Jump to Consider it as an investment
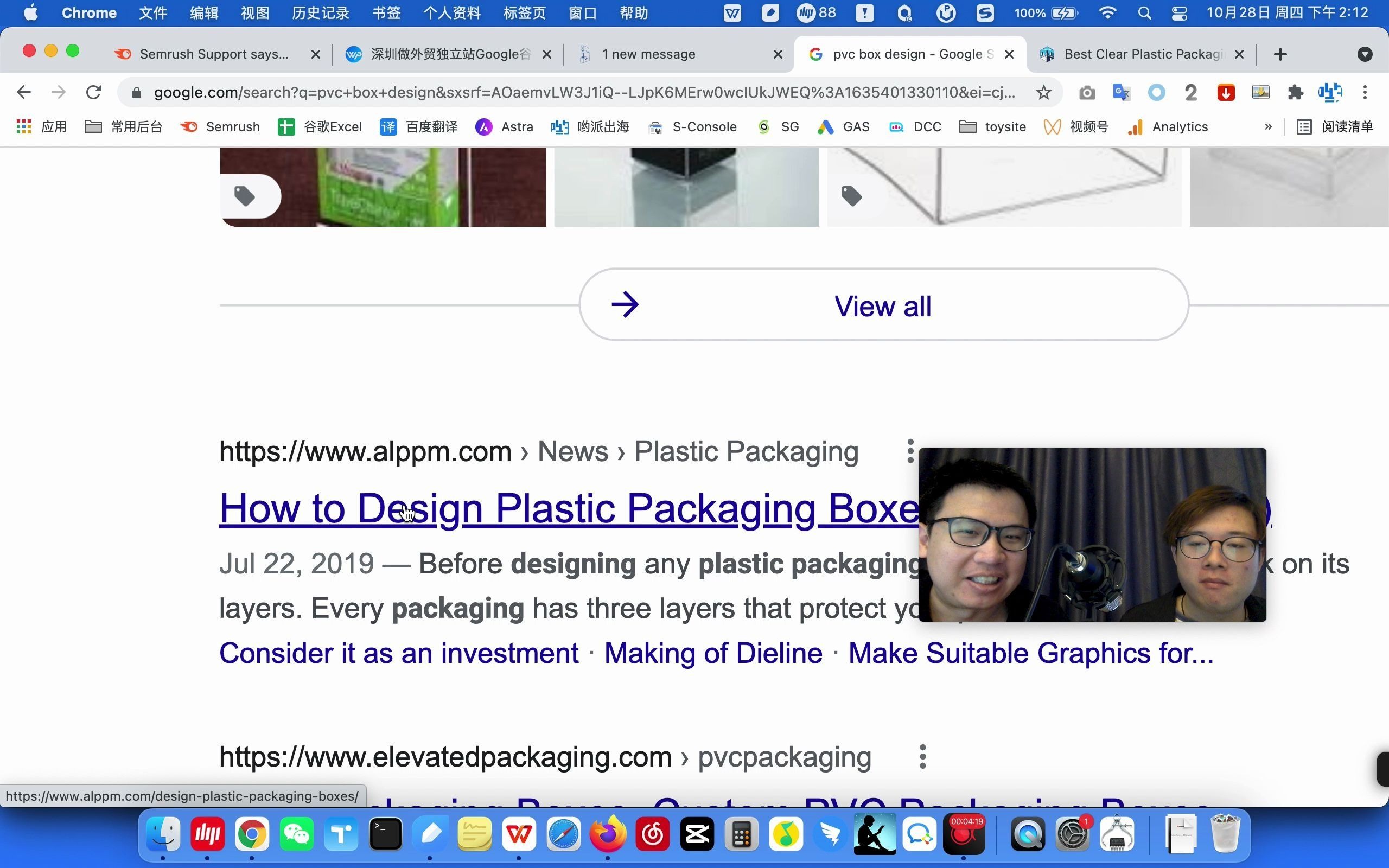 pos(399,653)
